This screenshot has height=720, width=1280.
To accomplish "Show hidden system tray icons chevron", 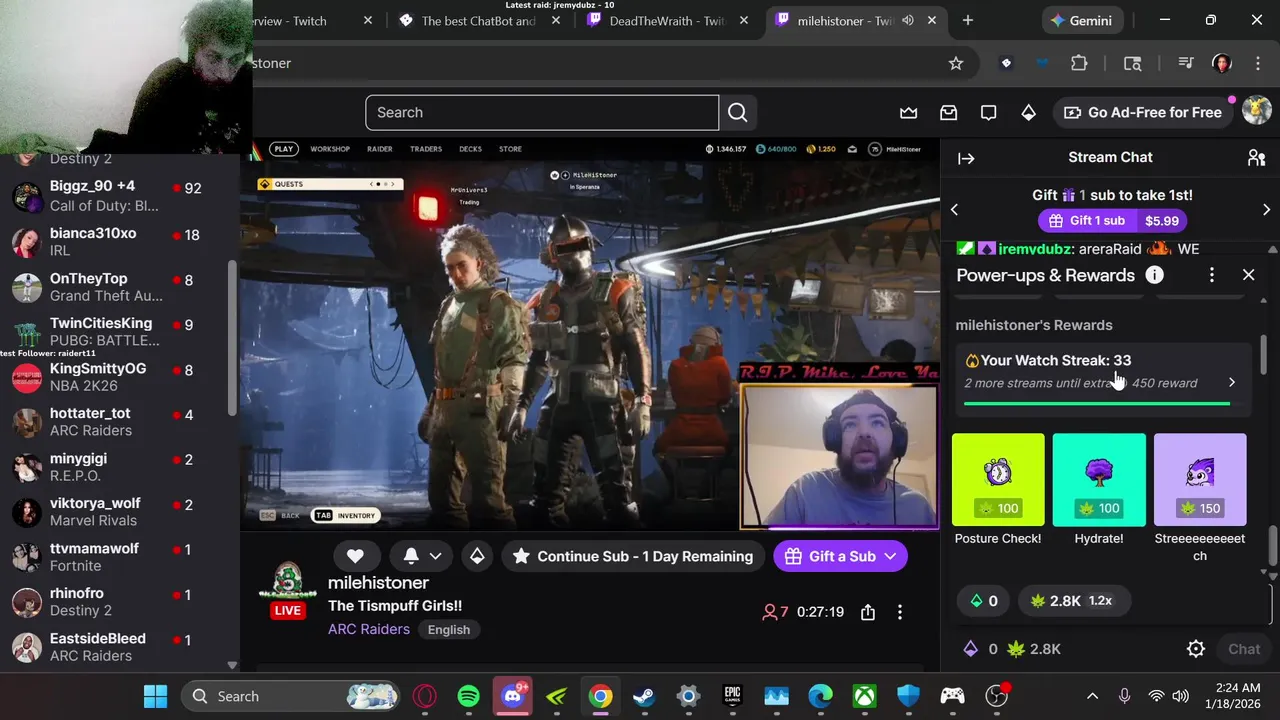I will 1092,696.
